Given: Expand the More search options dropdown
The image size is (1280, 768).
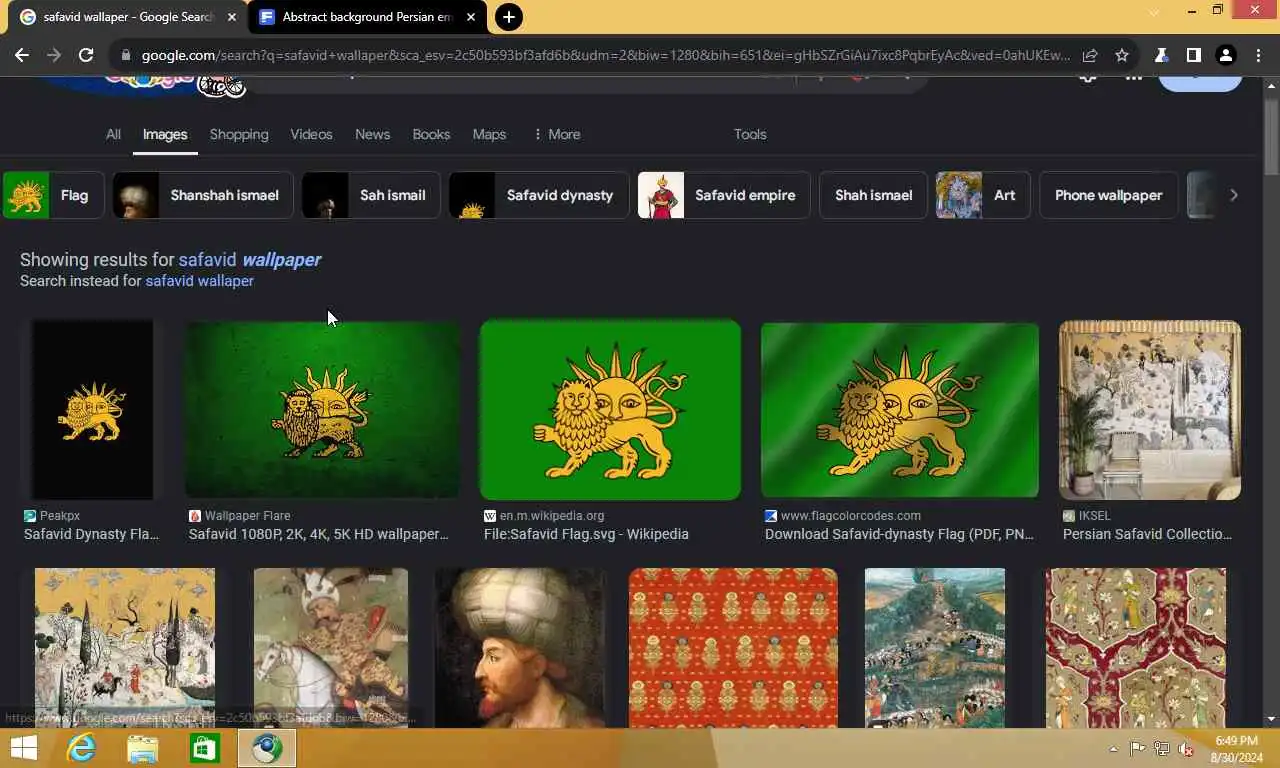Looking at the screenshot, I should 557,134.
